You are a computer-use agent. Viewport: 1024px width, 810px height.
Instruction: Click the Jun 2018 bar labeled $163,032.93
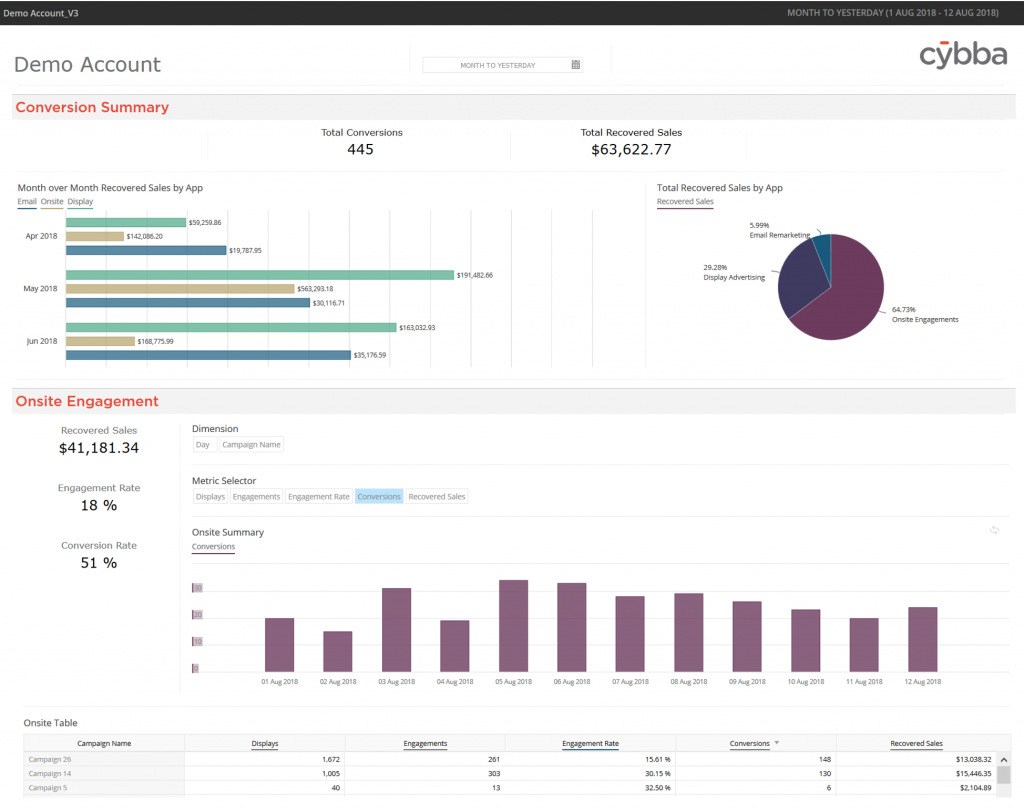[x=231, y=327]
